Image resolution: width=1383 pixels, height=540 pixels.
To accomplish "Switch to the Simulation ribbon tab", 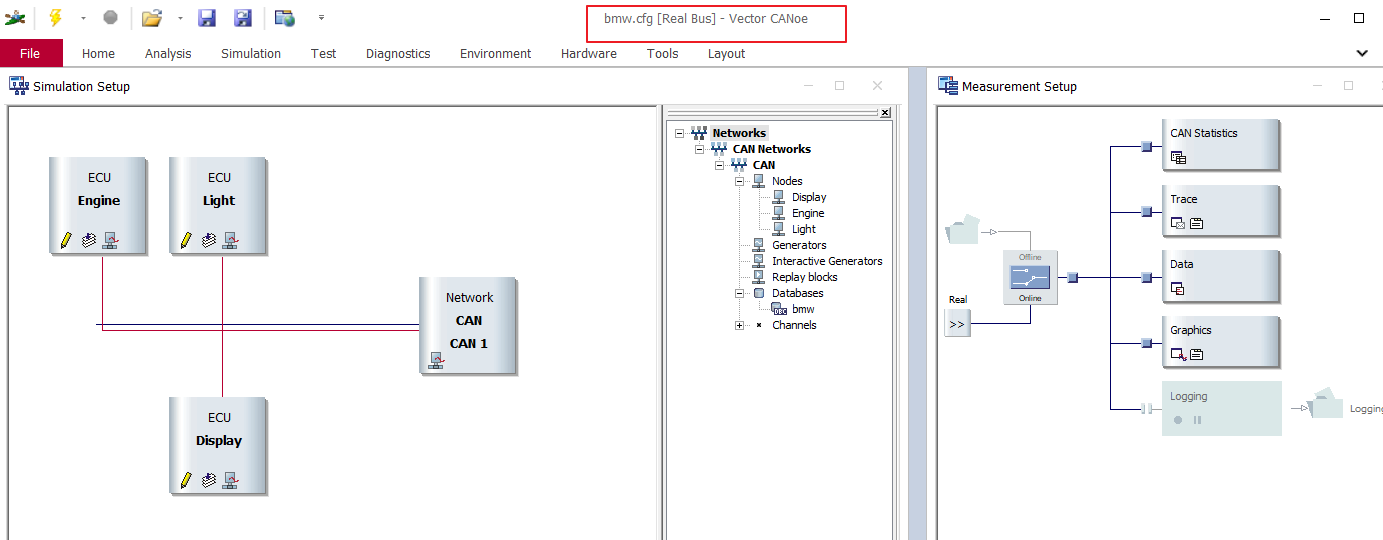I will click(251, 54).
